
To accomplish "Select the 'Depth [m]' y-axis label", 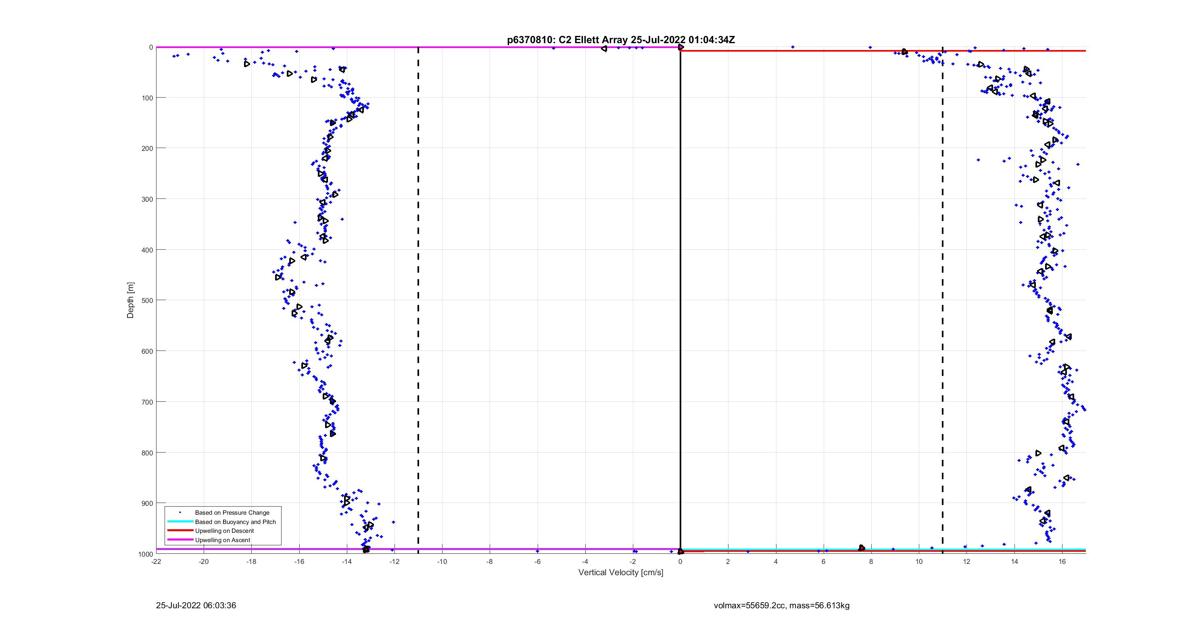I will click(131, 300).
